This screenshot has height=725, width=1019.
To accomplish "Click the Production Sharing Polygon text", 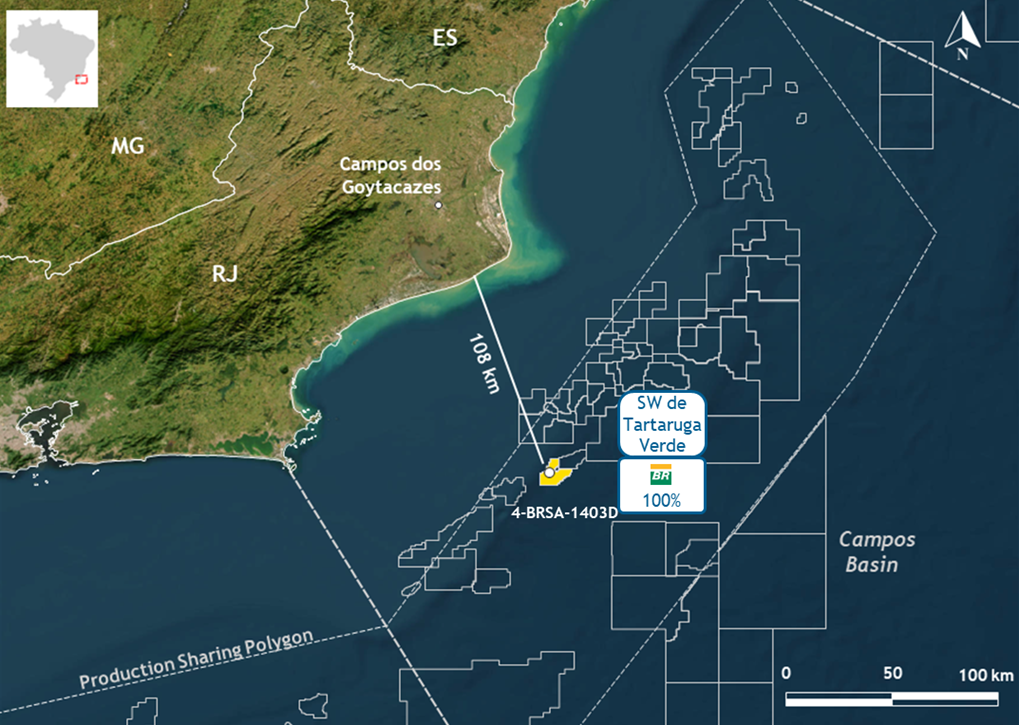I will click(196, 661).
